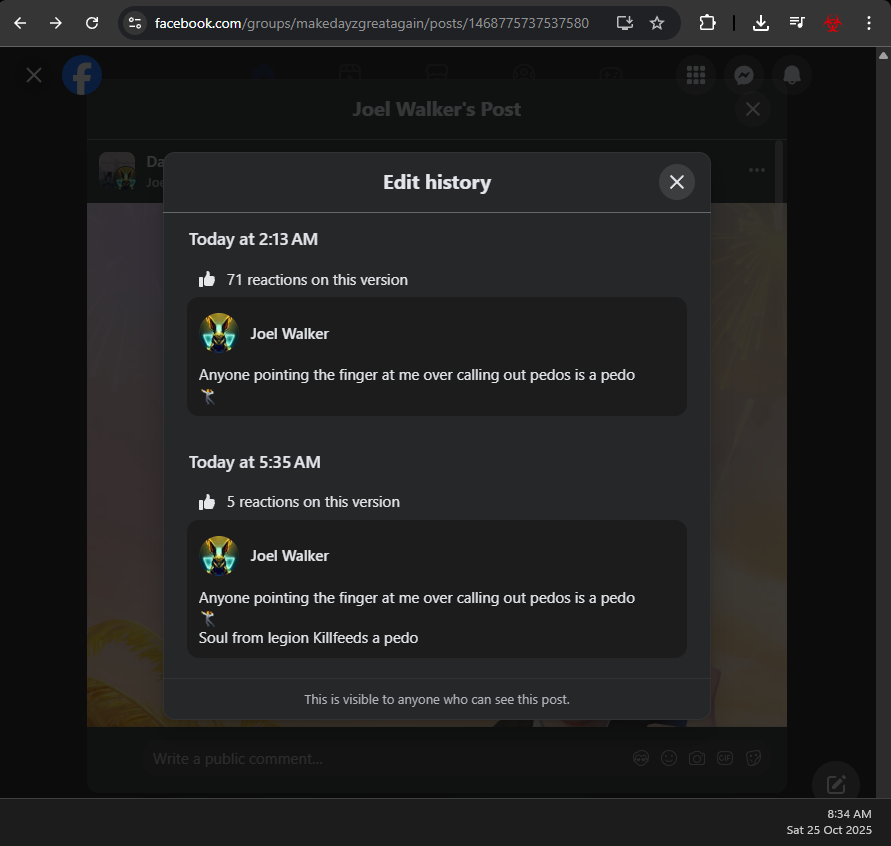Open Joel Walker's avatar in the 2:13 AM version
The width and height of the screenshot is (891, 846).
(219, 333)
